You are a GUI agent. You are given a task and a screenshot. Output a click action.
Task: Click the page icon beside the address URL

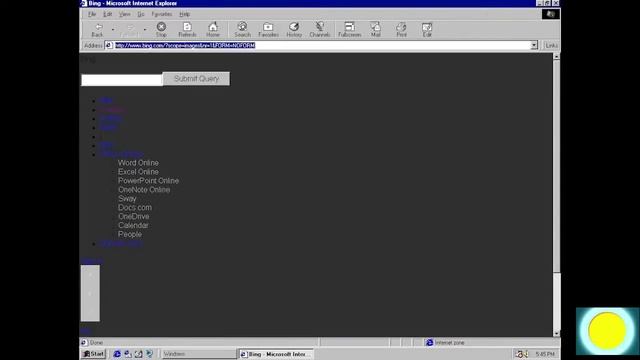click(x=109, y=45)
